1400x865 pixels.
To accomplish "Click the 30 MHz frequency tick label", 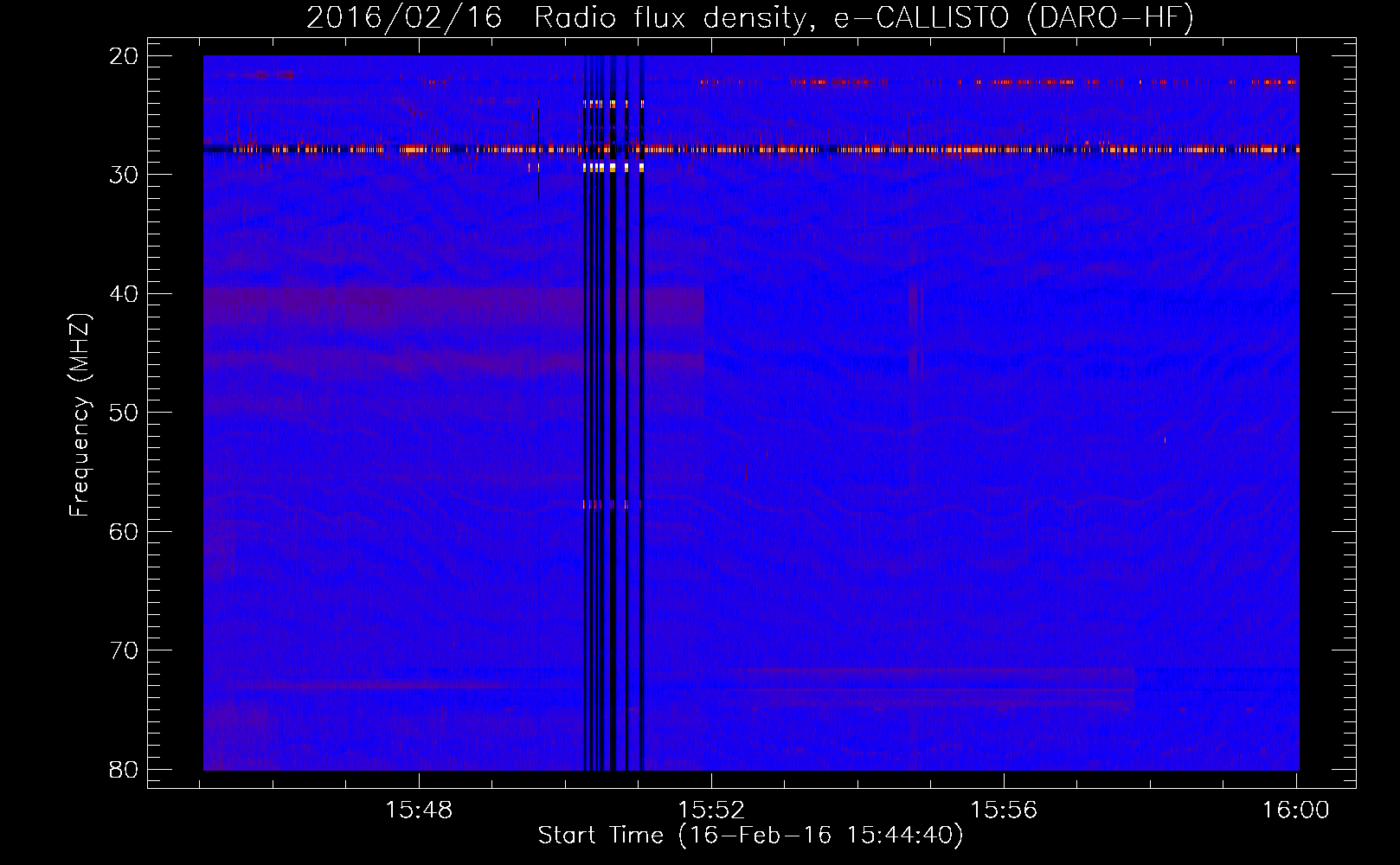I will point(124,175).
